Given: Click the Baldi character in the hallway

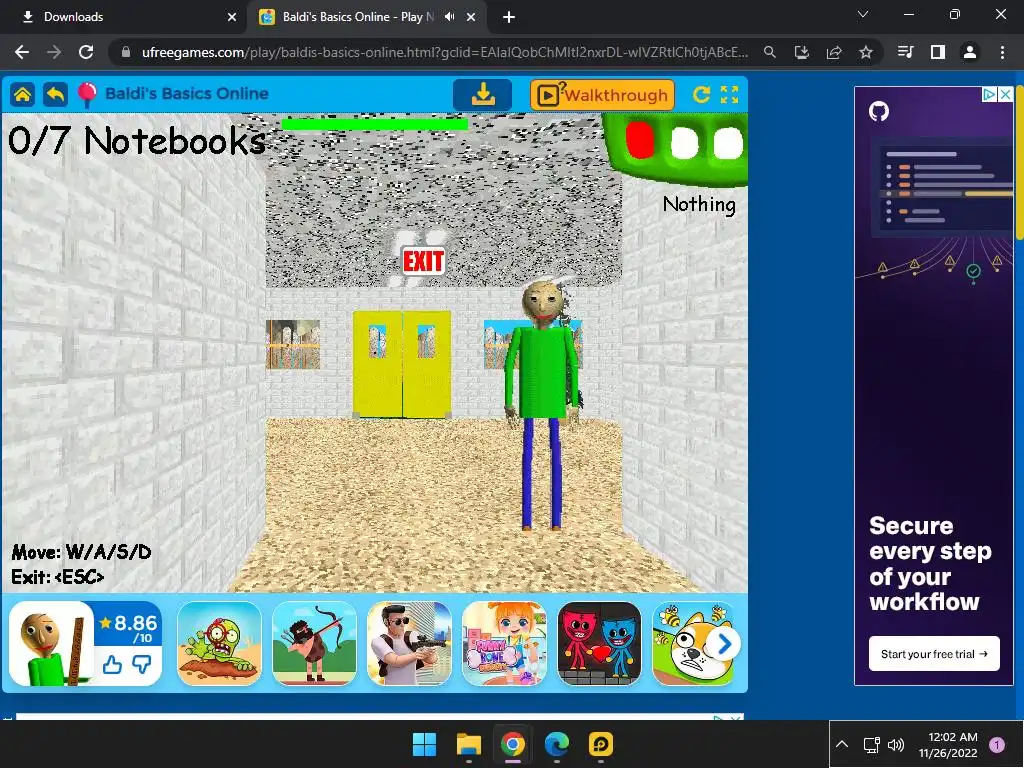Looking at the screenshot, I should [x=541, y=405].
